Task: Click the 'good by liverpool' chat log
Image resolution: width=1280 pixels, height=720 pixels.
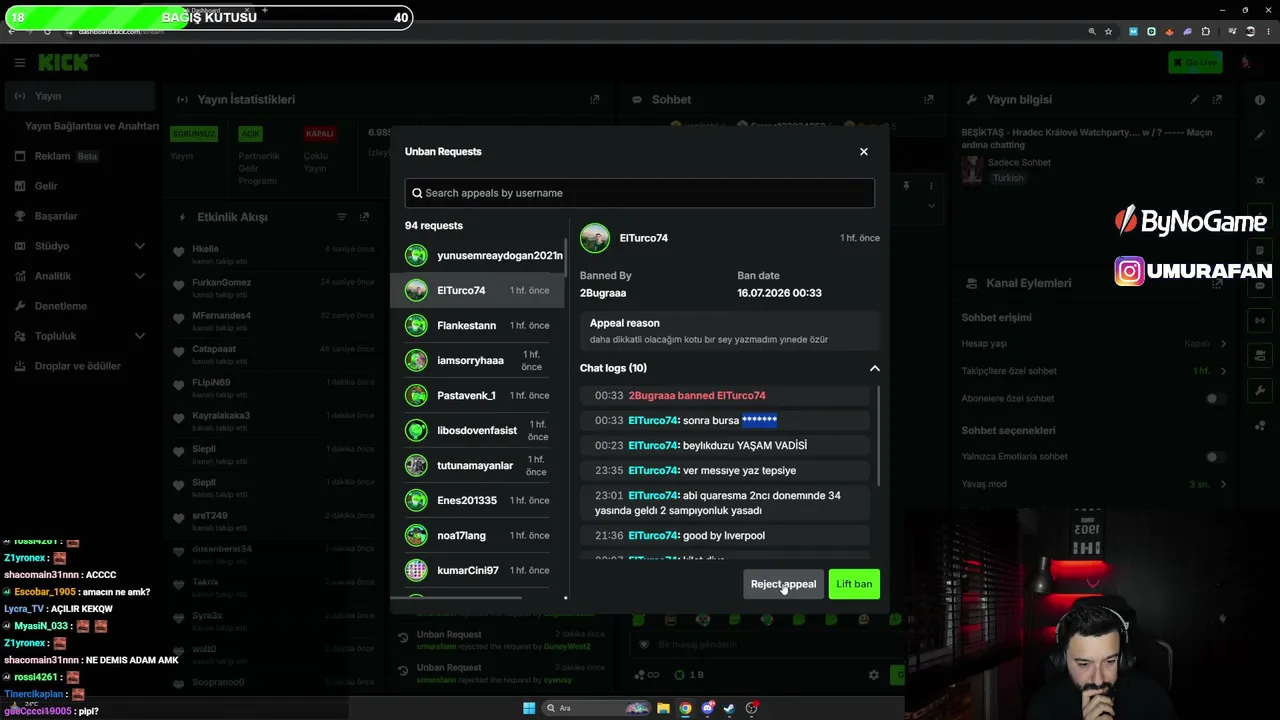Action: click(x=725, y=535)
